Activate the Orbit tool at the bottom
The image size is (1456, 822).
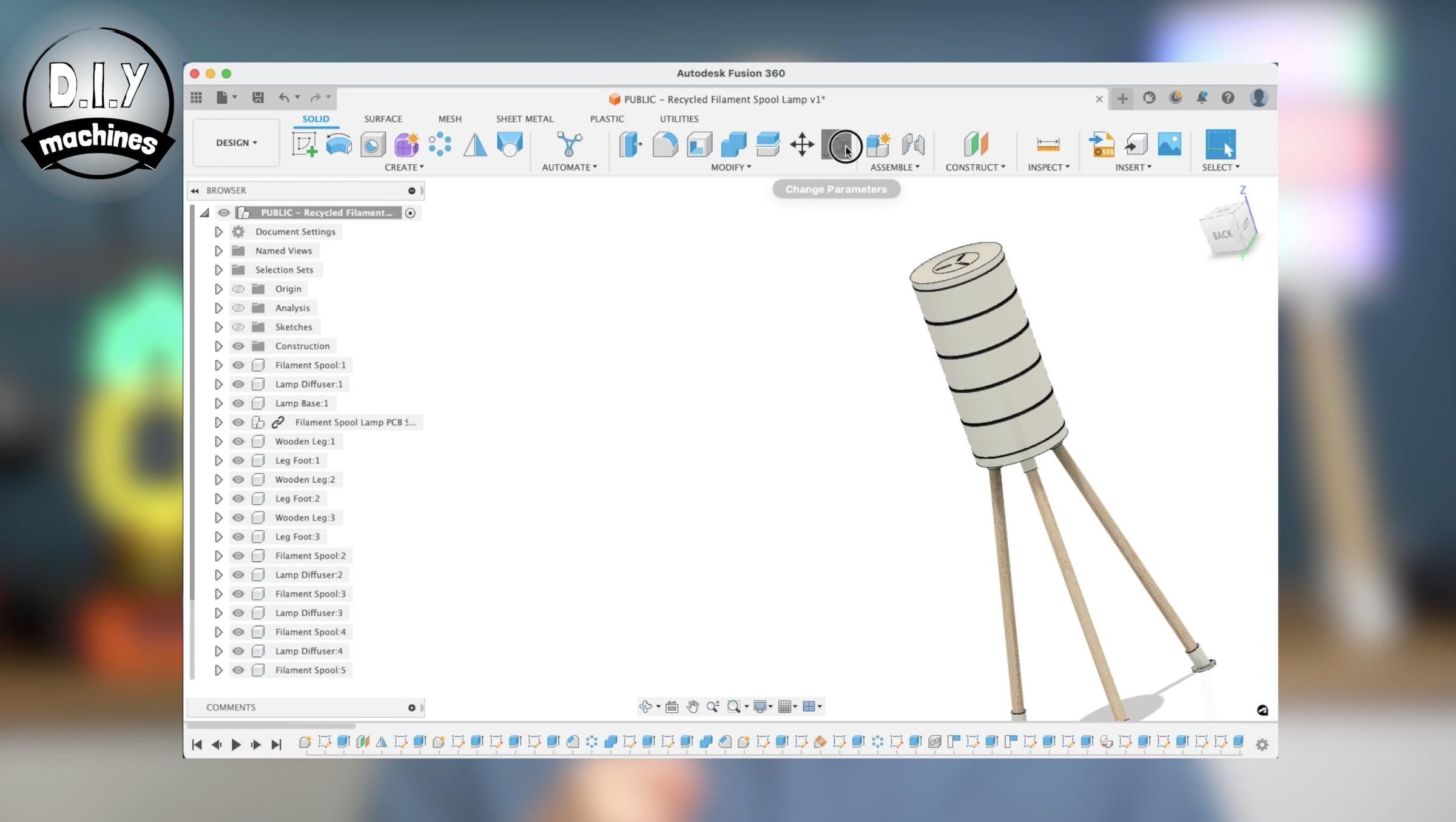(645, 706)
